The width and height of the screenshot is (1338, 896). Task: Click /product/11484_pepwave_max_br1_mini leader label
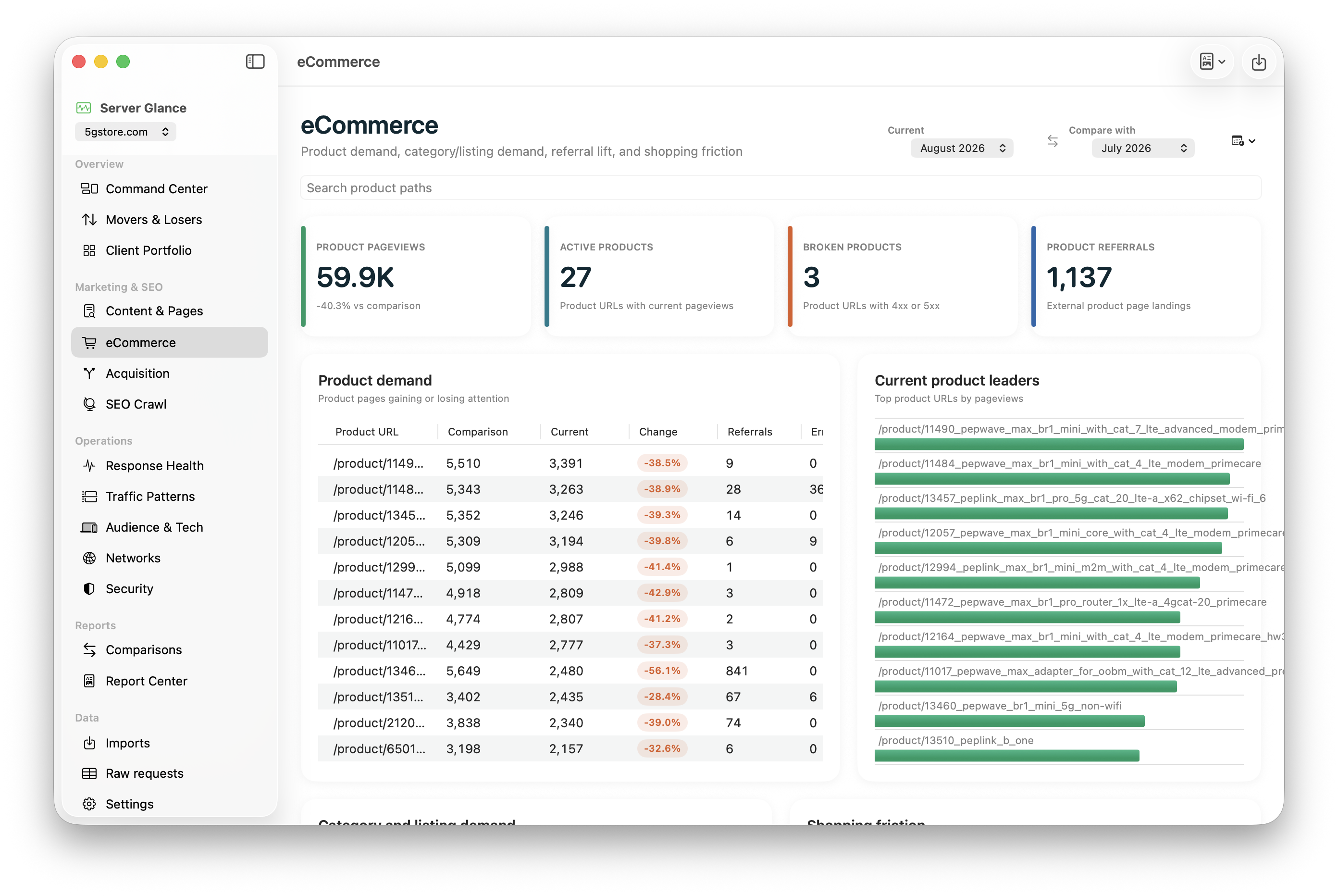(1068, 463)
